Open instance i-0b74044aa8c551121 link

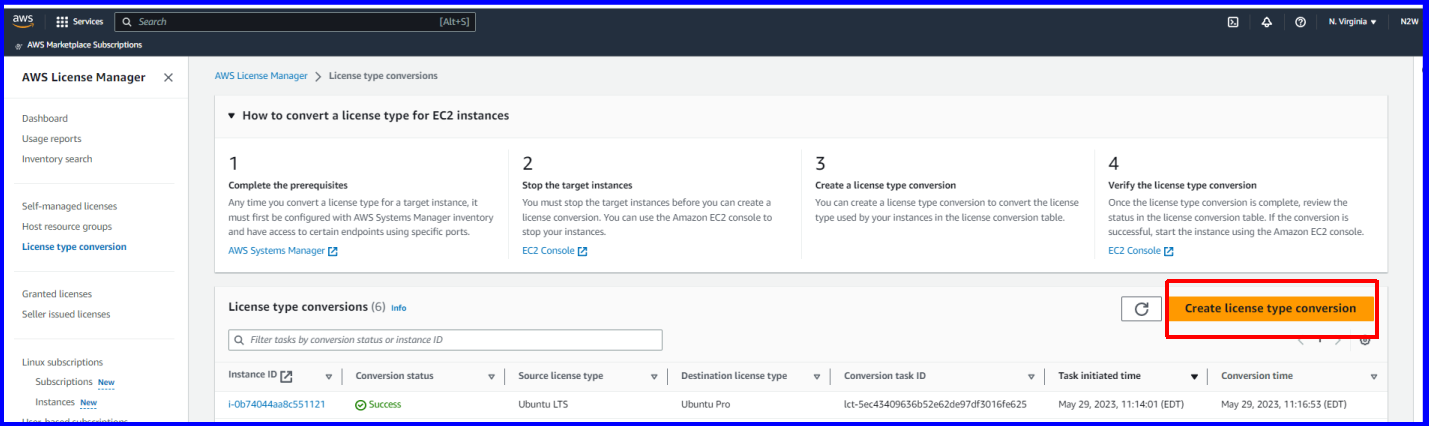click(276, 405)
